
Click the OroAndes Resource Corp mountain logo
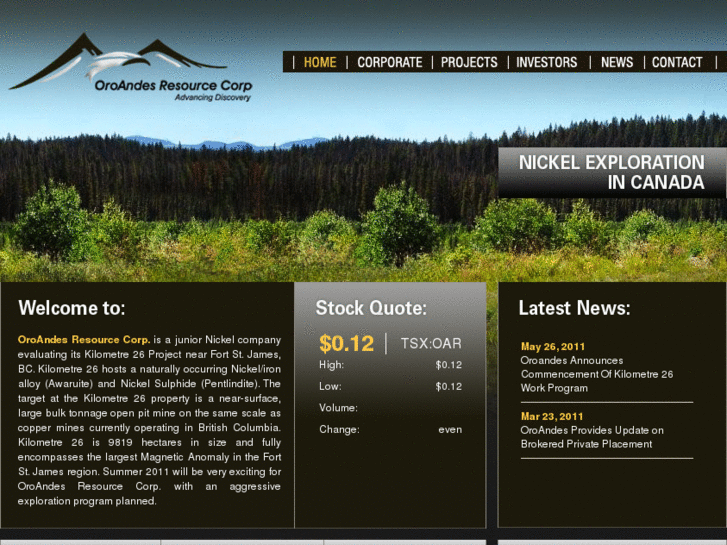130,67
